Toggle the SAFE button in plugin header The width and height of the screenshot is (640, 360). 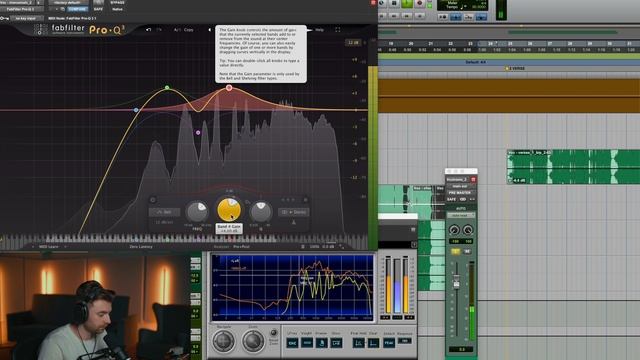(98, 9)
